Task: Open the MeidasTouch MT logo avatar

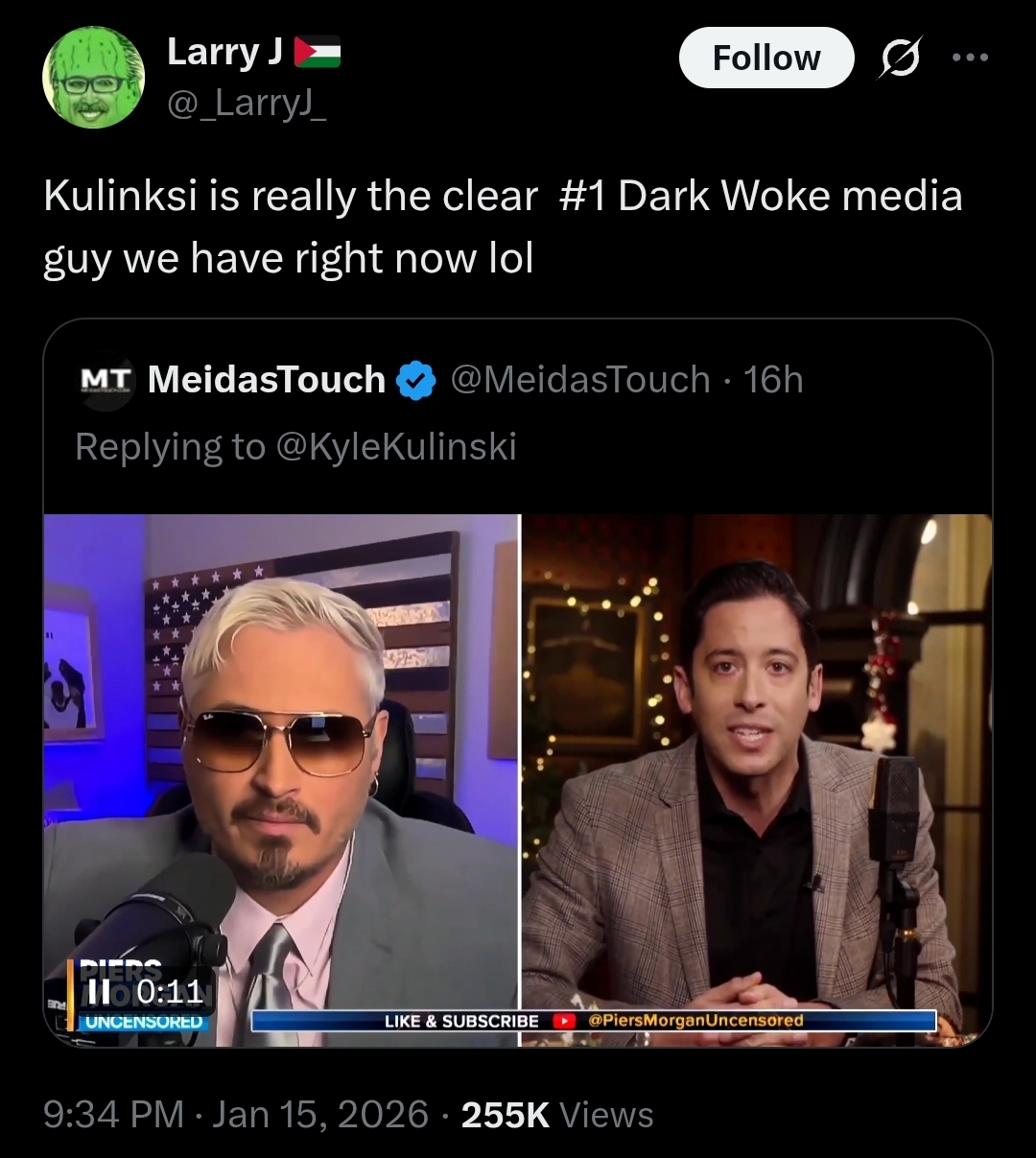Action: click(x=106, y=381)
